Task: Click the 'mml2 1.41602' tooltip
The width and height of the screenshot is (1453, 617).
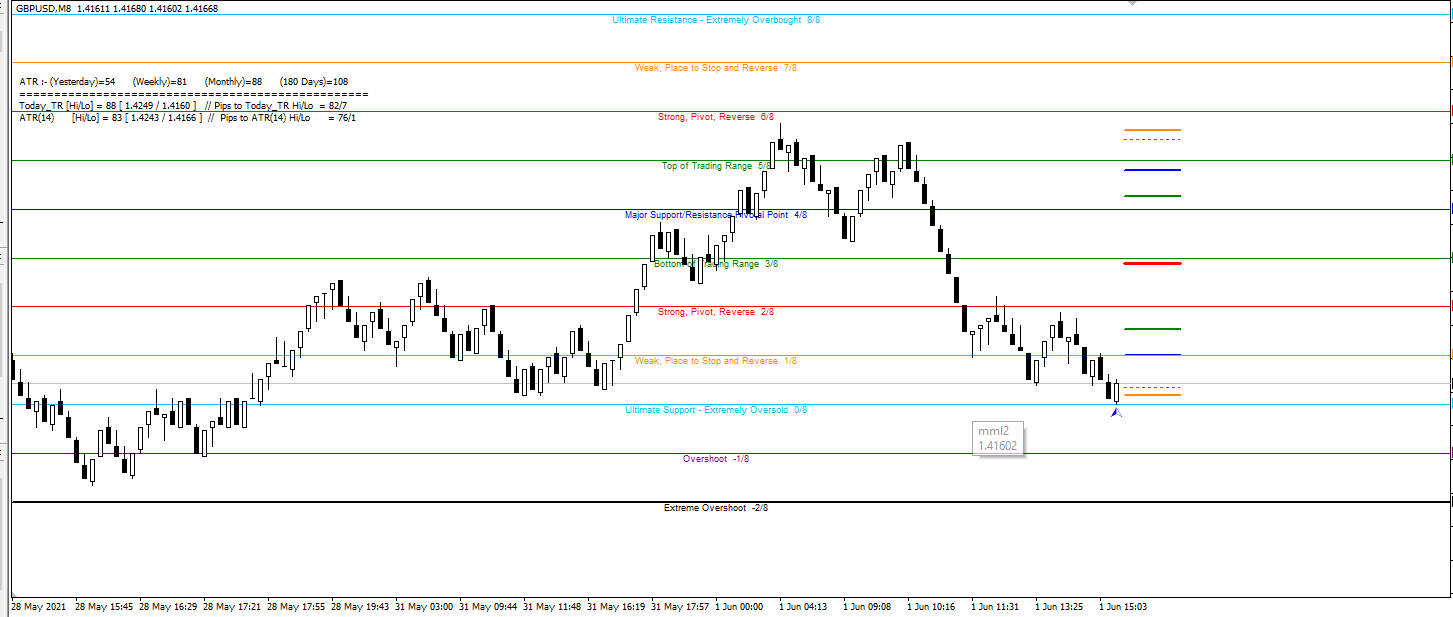Action: point(998,438)
